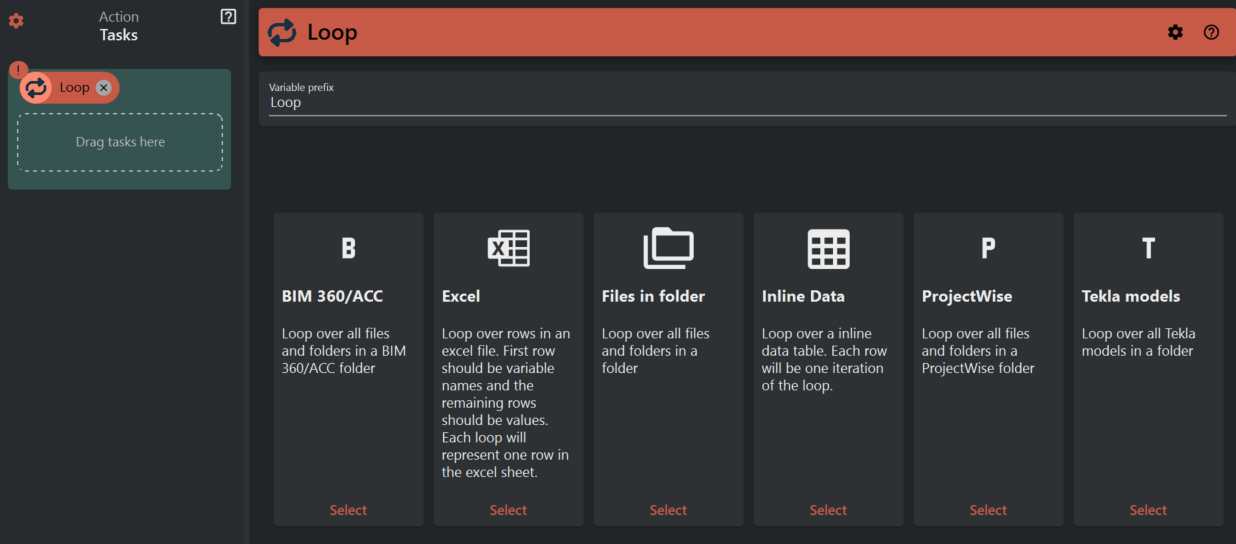Remove the Loop task with X

click(104, 87)
